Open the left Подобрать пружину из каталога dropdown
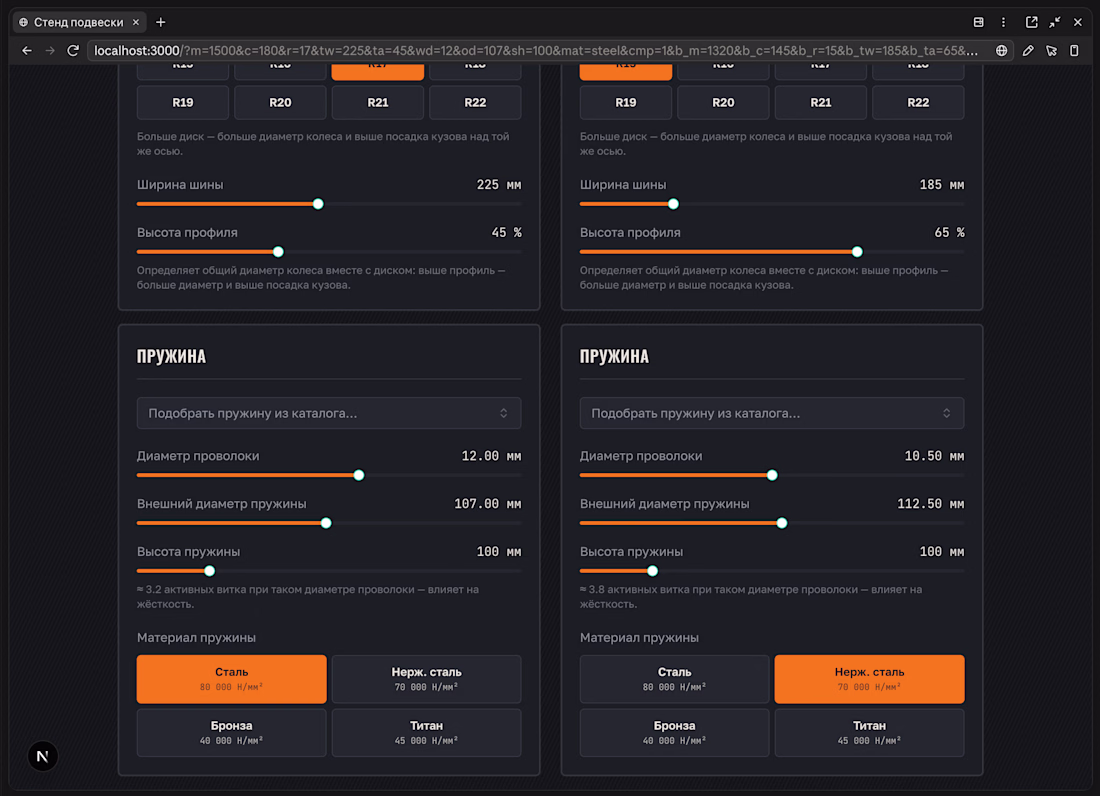Image resolution: width=1100 pixels, height=796 pixels. click(329, 413)
